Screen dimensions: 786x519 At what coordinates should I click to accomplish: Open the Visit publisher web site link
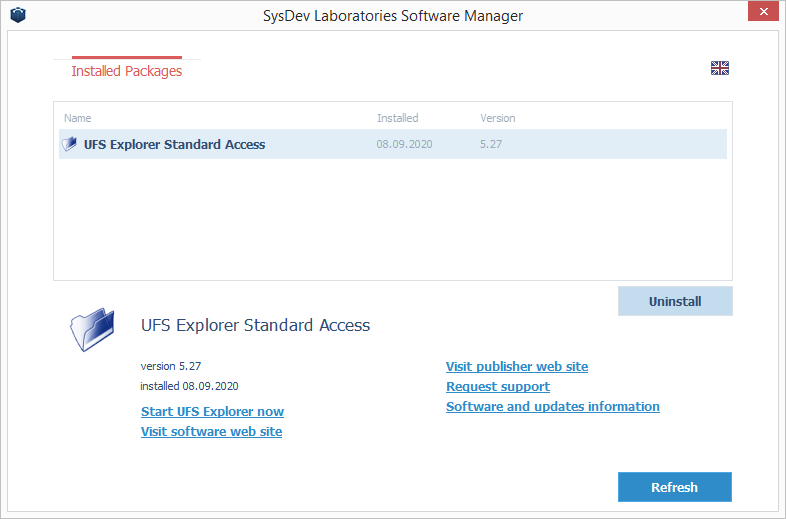(x=517, y=367)
